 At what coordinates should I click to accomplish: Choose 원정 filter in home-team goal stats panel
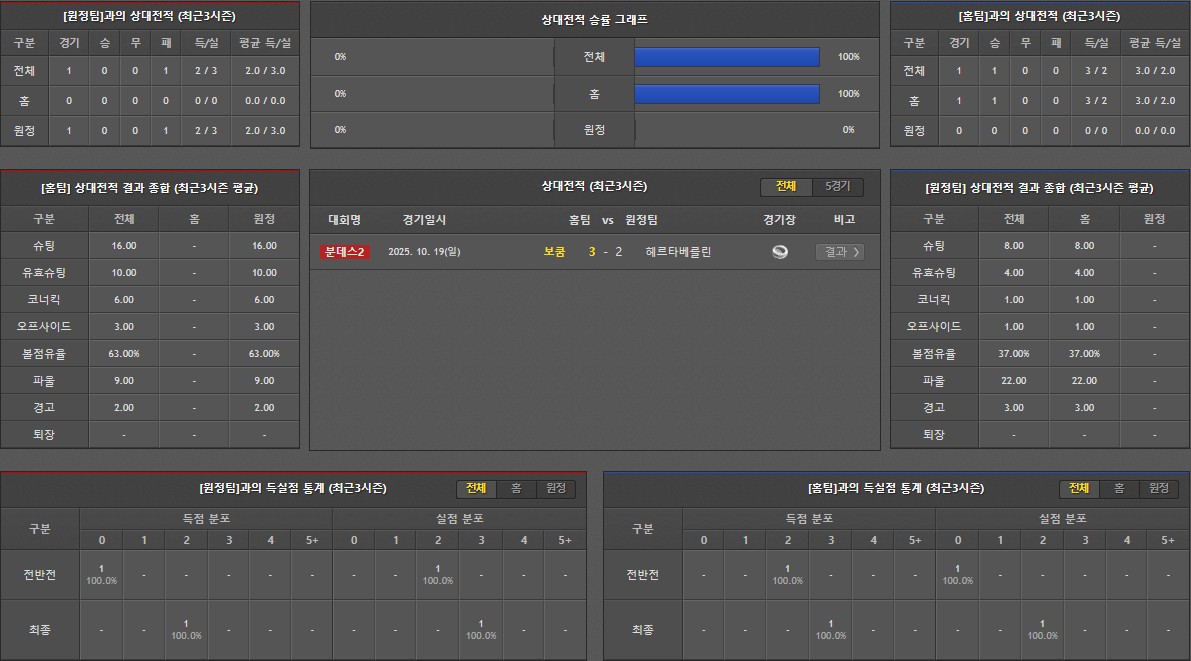pyautogui.click(x=1158, y=488)
